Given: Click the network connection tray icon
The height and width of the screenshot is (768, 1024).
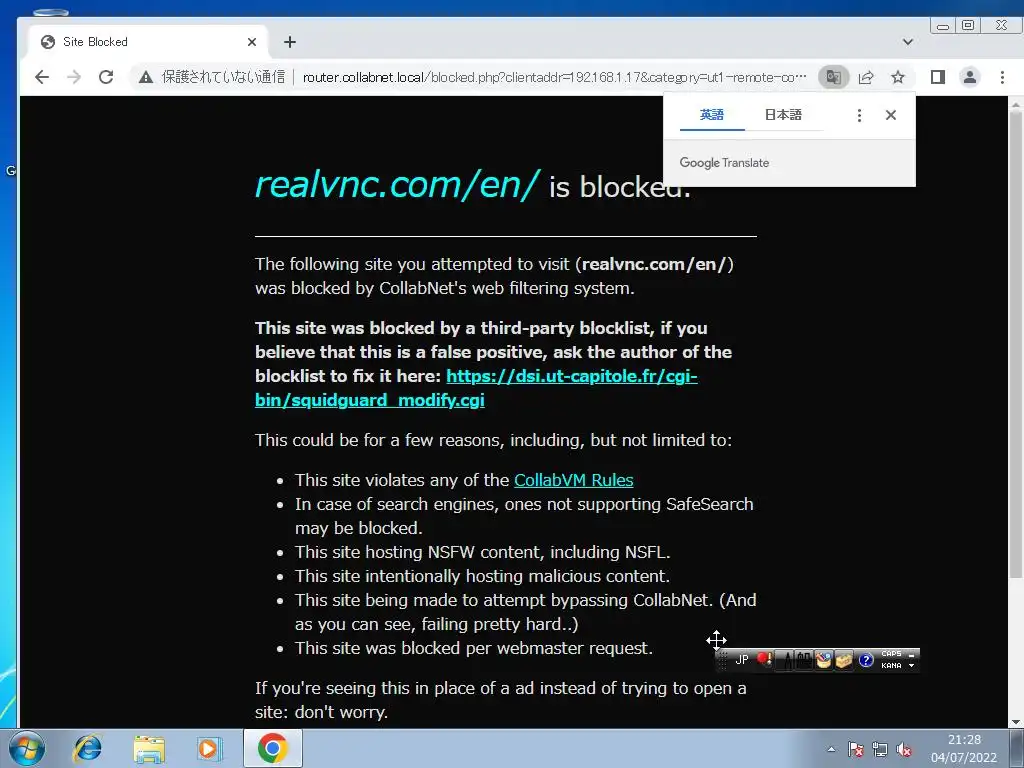Looking at the screenshot, I should click(x=880, y=750).
